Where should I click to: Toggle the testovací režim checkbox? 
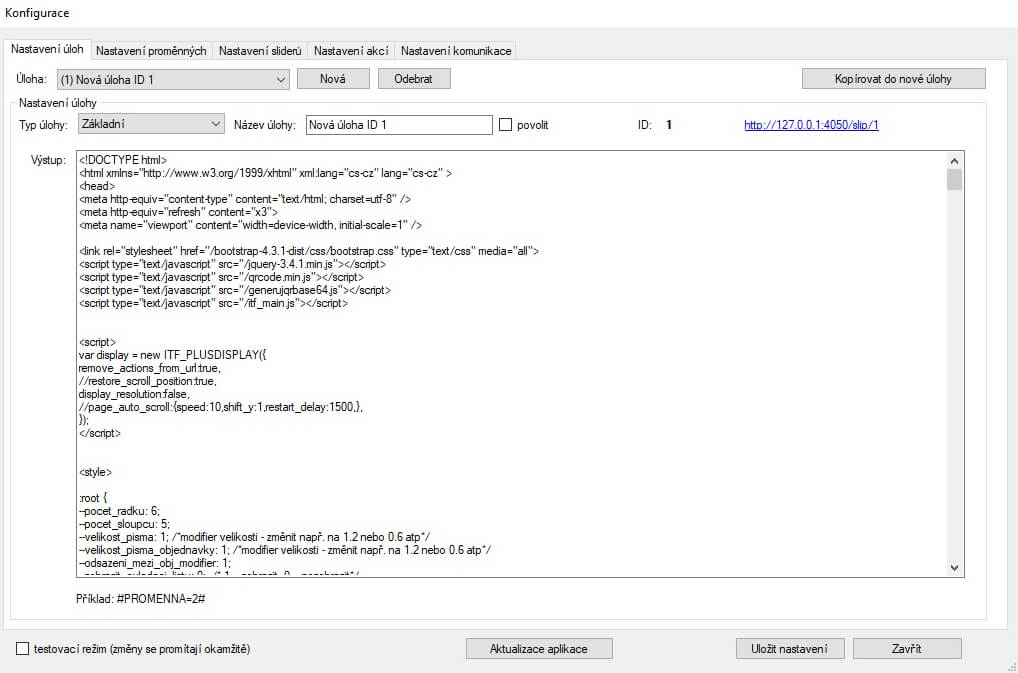[22, 648]
